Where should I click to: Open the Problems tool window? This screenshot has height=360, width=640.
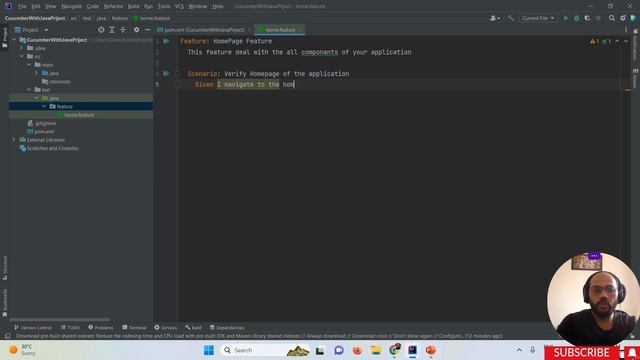click(x=101, y=328)
